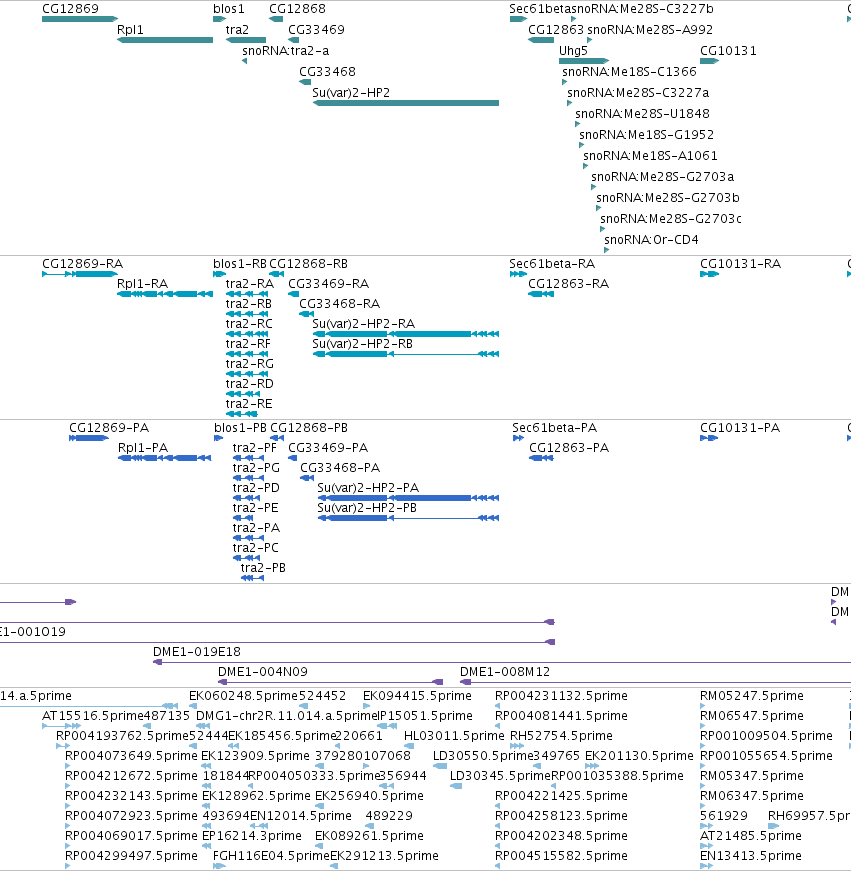Click the tra2-RG transcript label
Screen dimensions: 851x871
click(x=250, y=364)
